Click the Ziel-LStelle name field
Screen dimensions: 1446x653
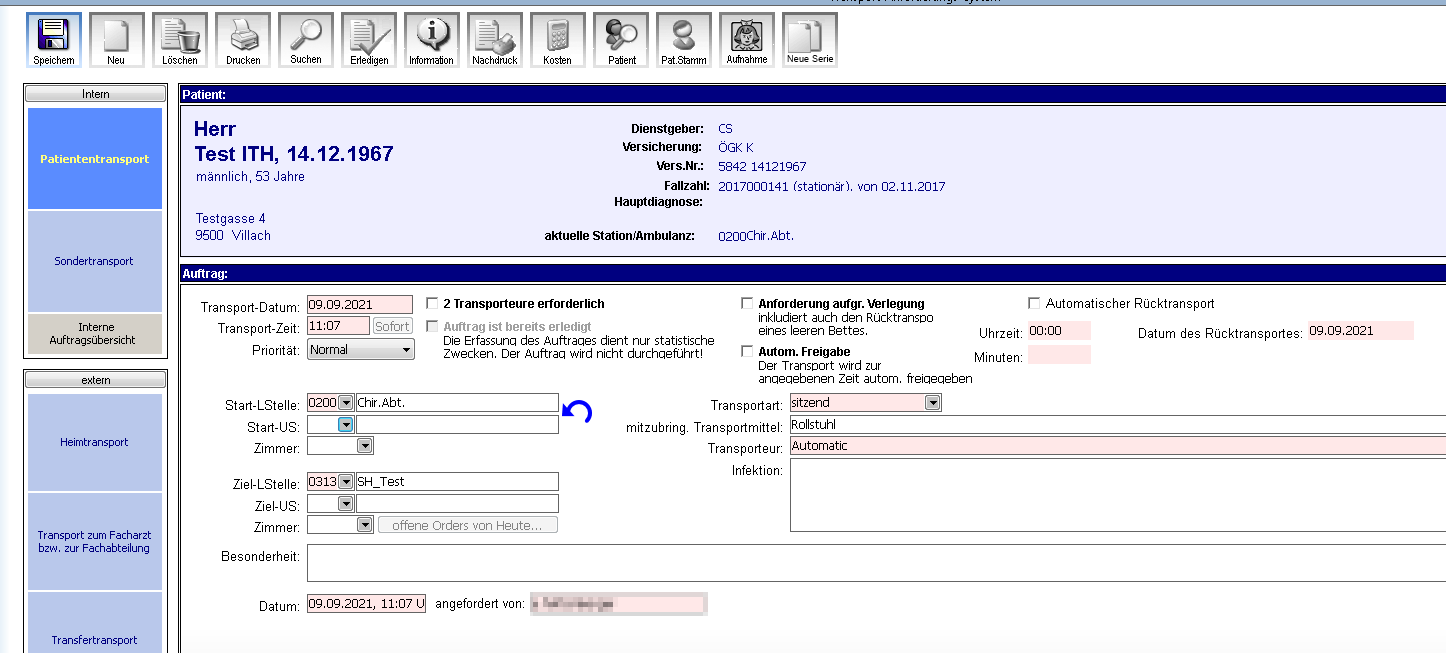(x=457, y=481)
